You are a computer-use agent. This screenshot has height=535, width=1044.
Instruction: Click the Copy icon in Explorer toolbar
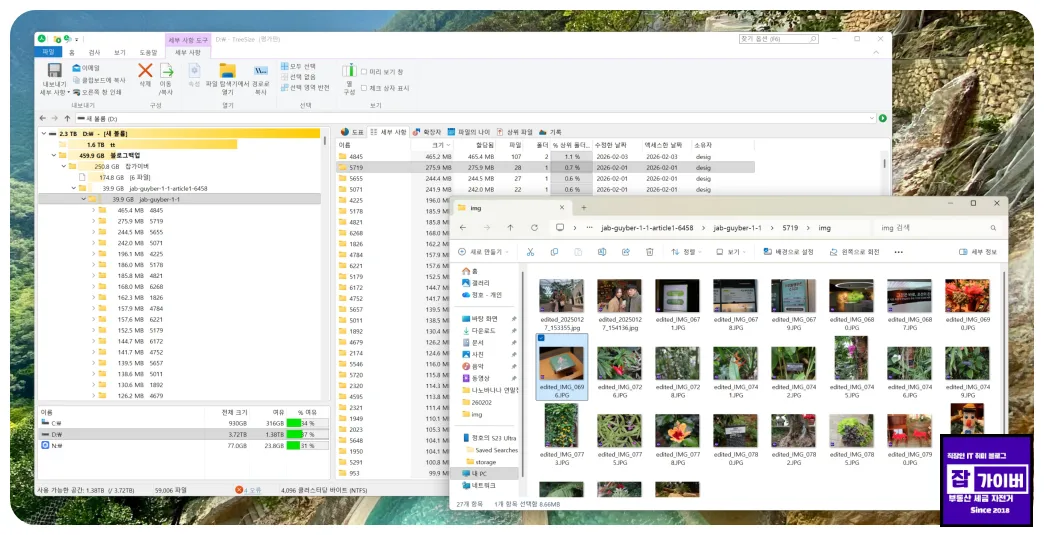(x=554, y=252)
